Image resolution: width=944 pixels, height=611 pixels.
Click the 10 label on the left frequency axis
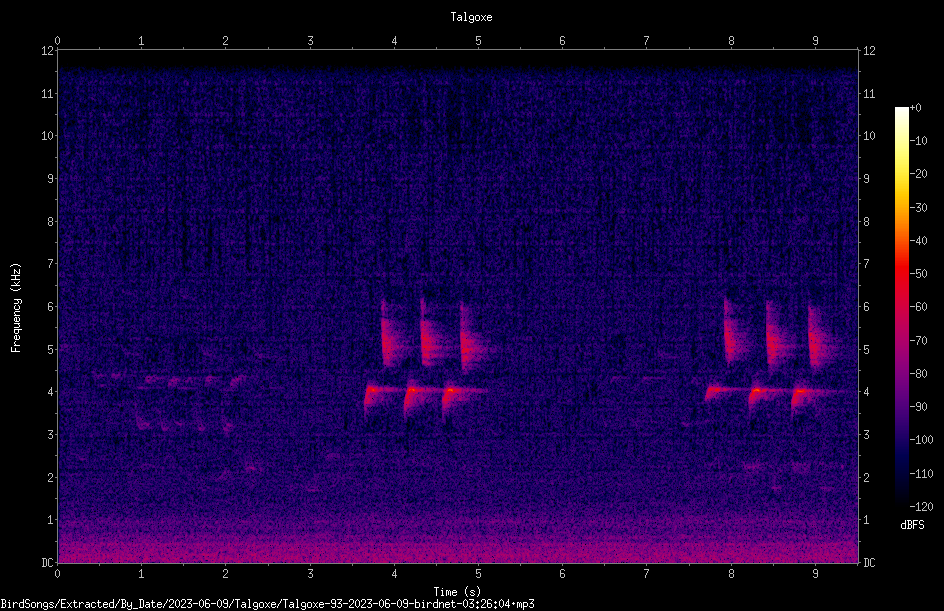pos(47,135)
